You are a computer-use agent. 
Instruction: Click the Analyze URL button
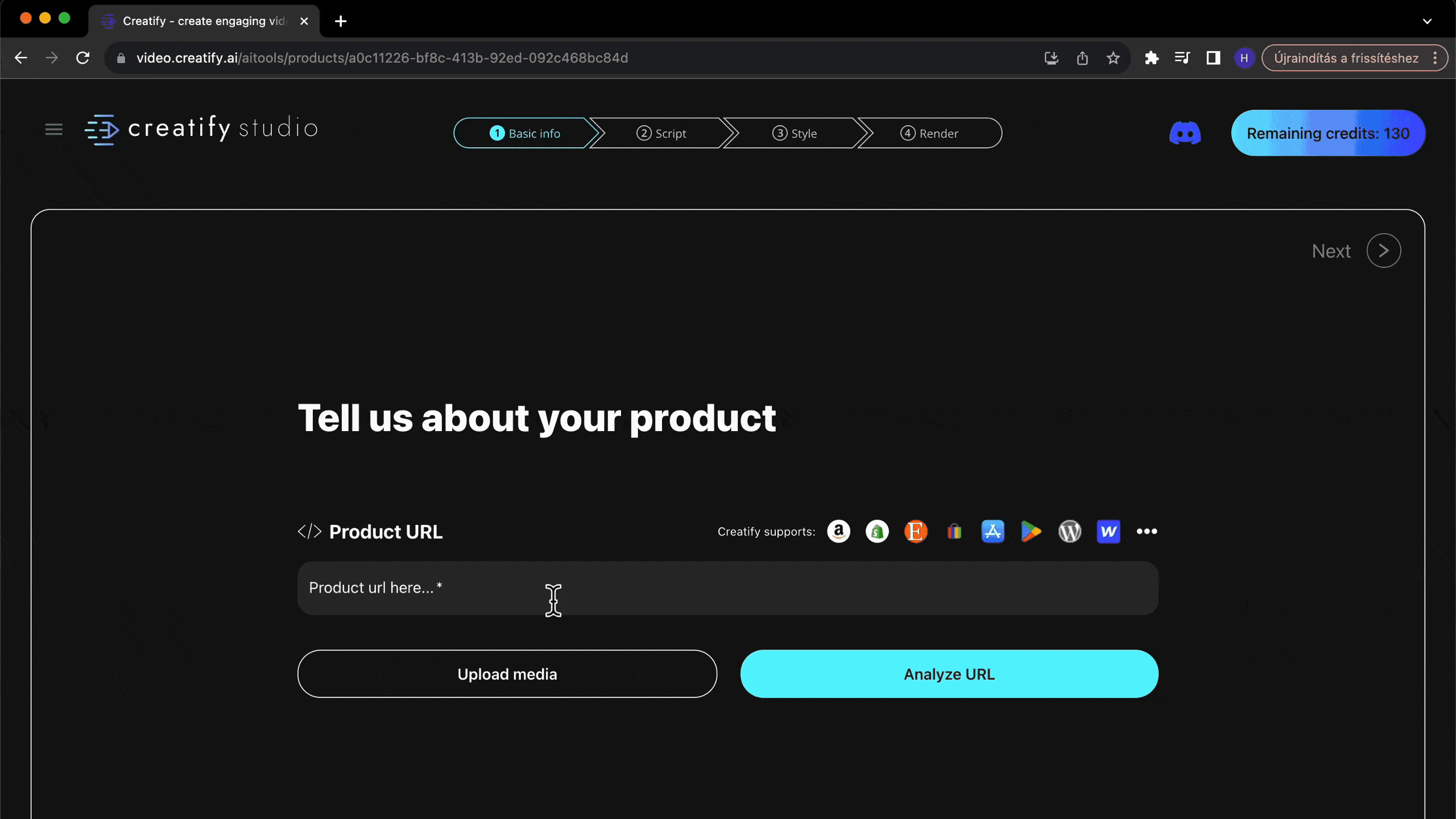pos(949,673)
